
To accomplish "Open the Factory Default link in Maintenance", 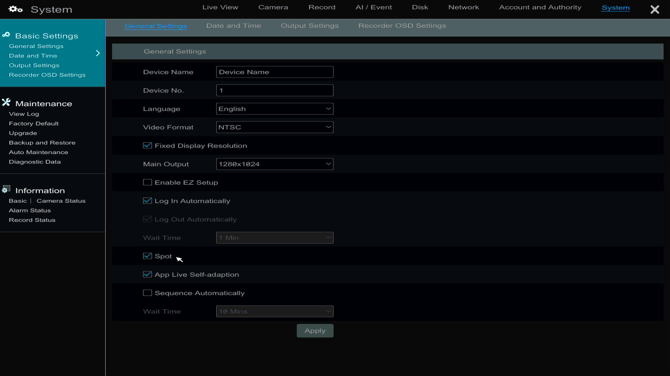I will tap(34, 123).
